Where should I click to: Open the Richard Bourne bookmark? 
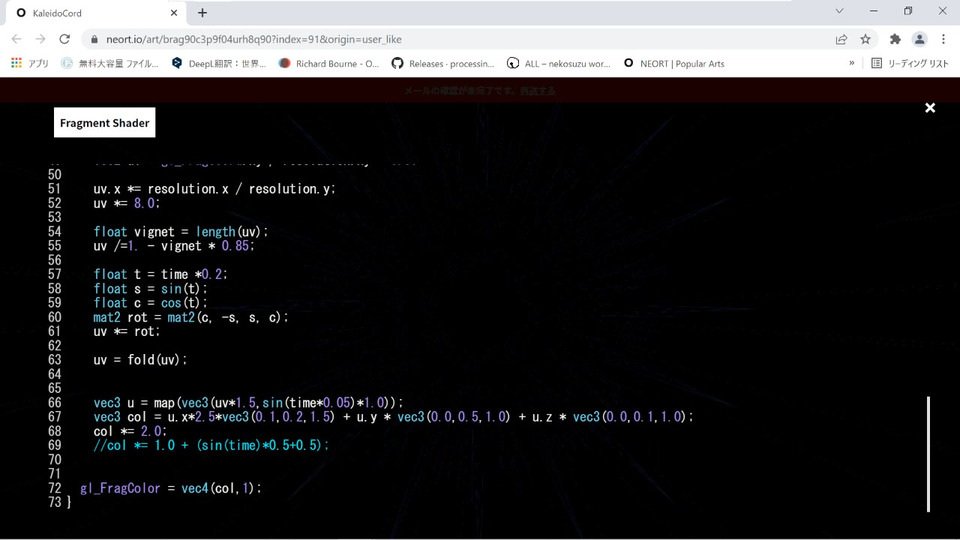click(x=329, y=63)
